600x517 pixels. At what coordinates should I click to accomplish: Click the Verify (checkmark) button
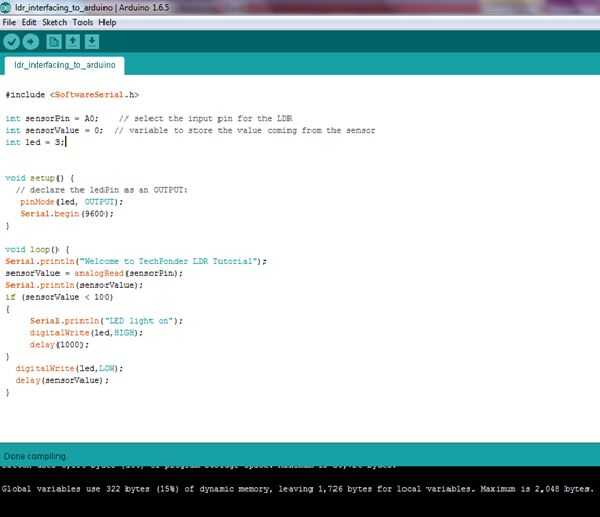click(x=11, y=42)
